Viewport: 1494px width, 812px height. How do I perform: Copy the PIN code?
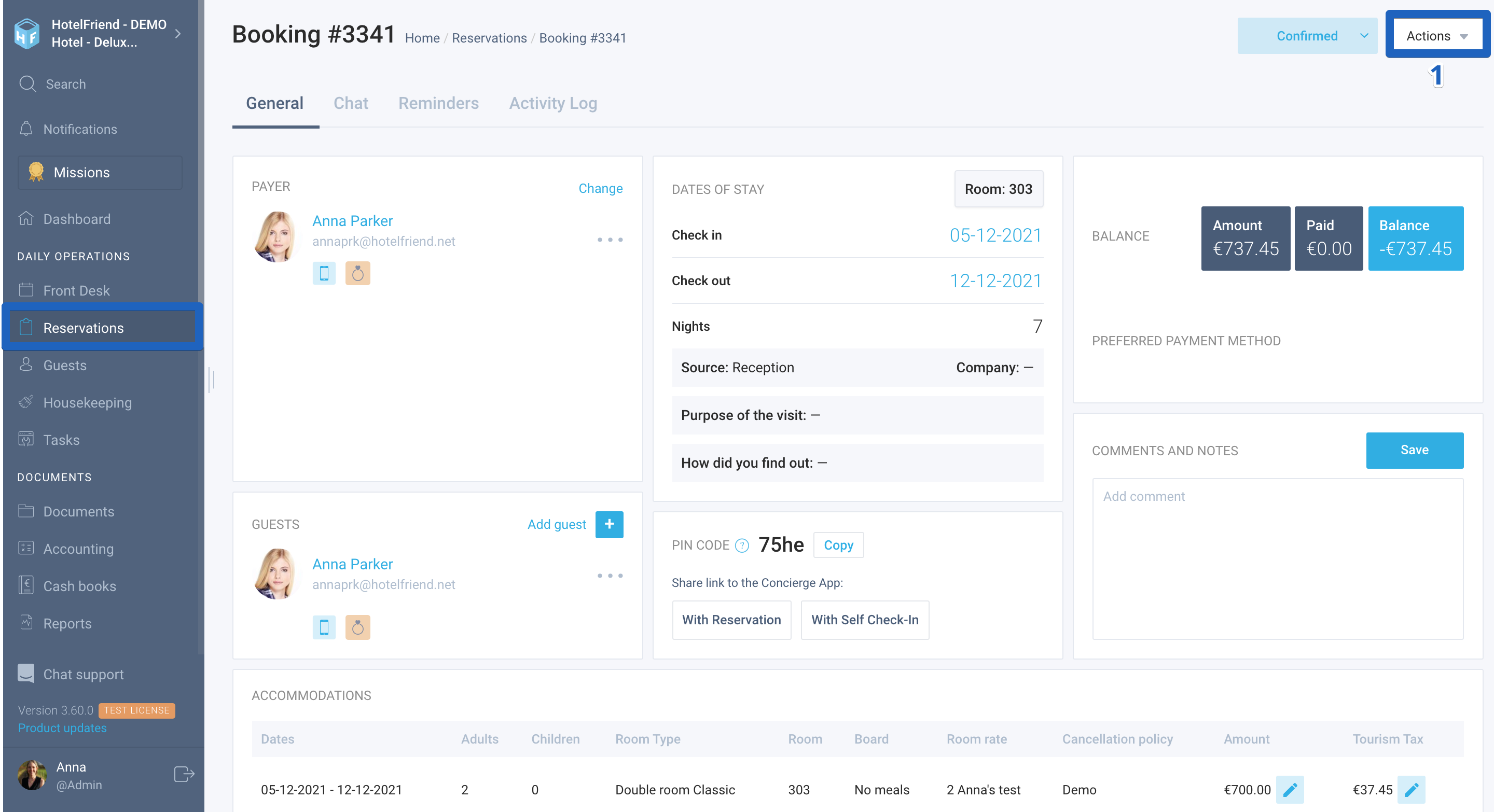coord(839,545)
